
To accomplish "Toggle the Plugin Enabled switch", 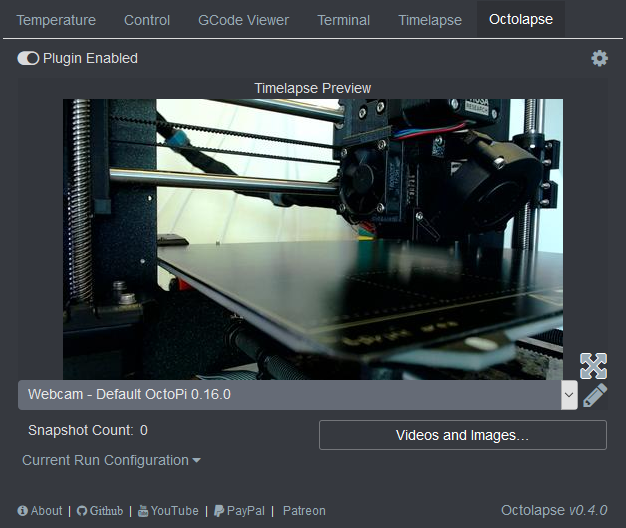I will click(28, 58).
